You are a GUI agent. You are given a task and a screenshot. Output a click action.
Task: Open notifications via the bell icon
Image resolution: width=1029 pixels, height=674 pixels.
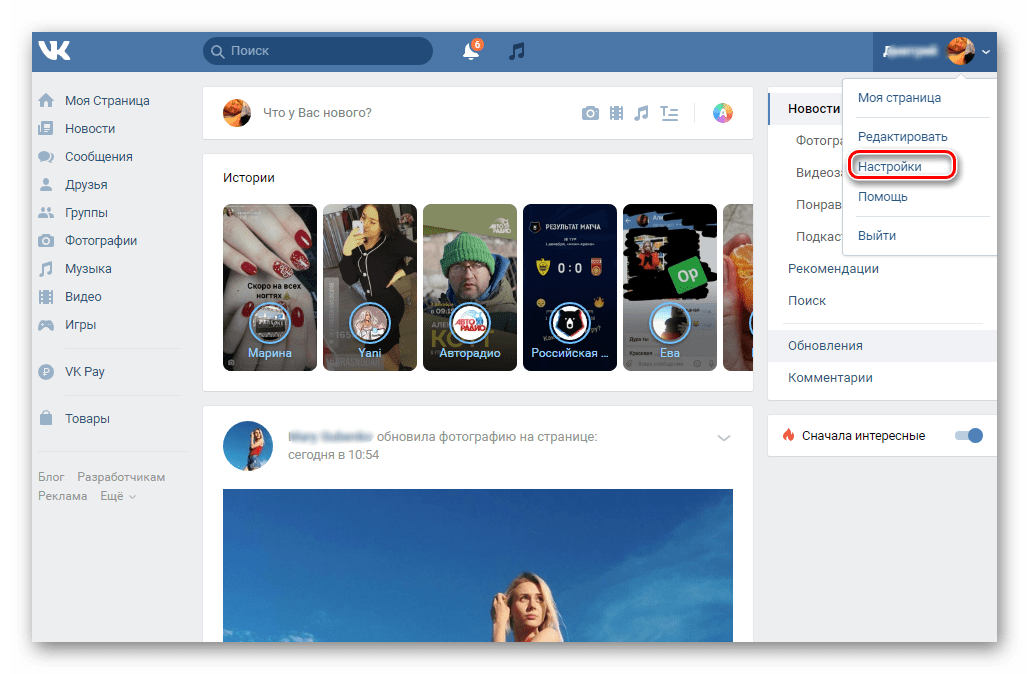(470, 50)
